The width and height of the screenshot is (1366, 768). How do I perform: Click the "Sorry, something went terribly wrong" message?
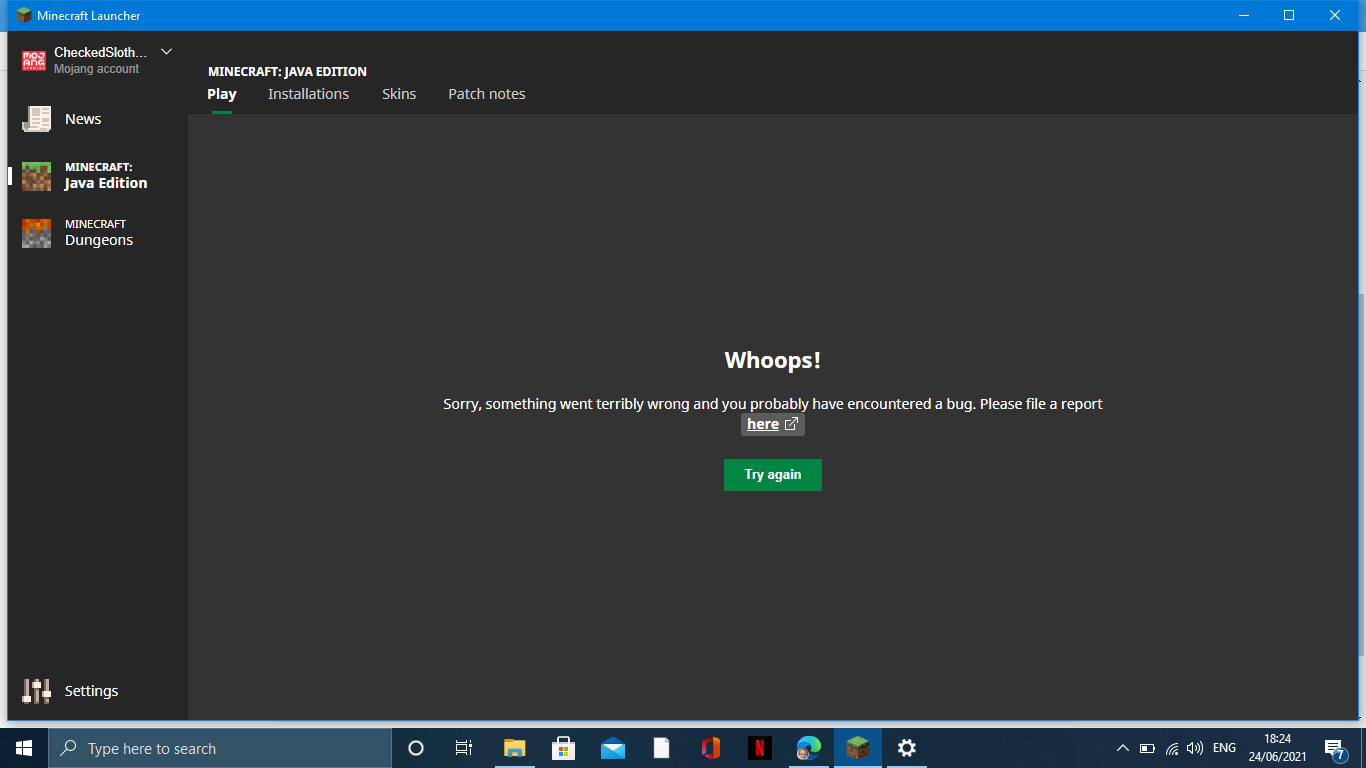pos(773,404)
